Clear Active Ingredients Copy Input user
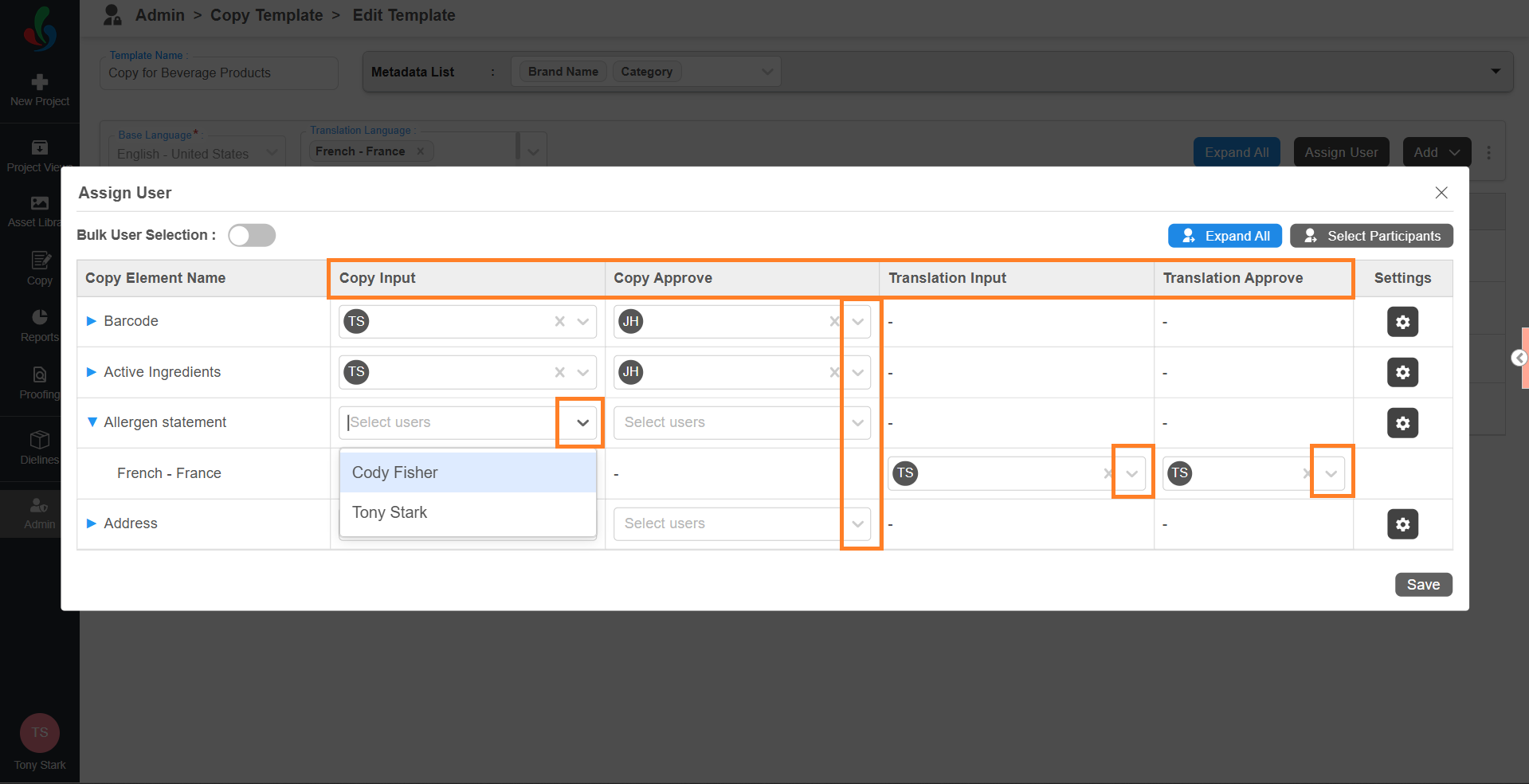The width and height of the screenshot is (1529, 784). [560, 372]
